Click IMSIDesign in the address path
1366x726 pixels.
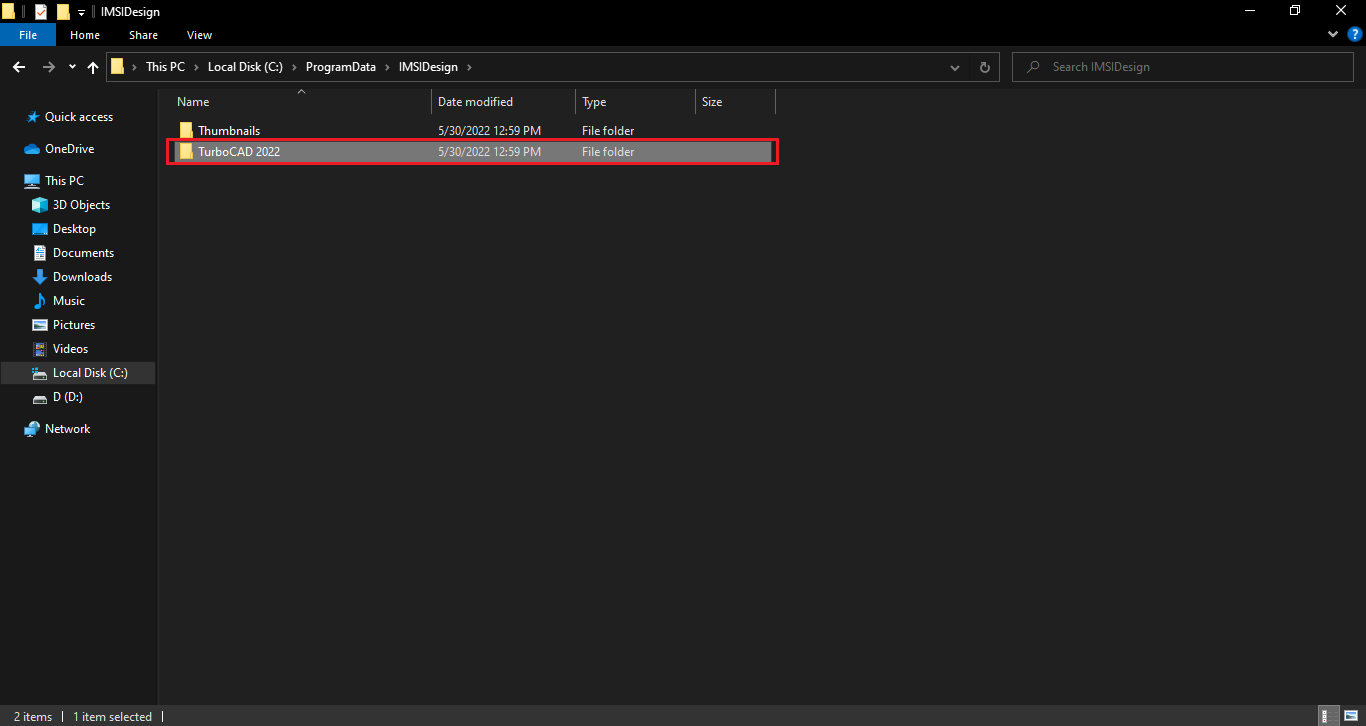[x=427, y=67]
